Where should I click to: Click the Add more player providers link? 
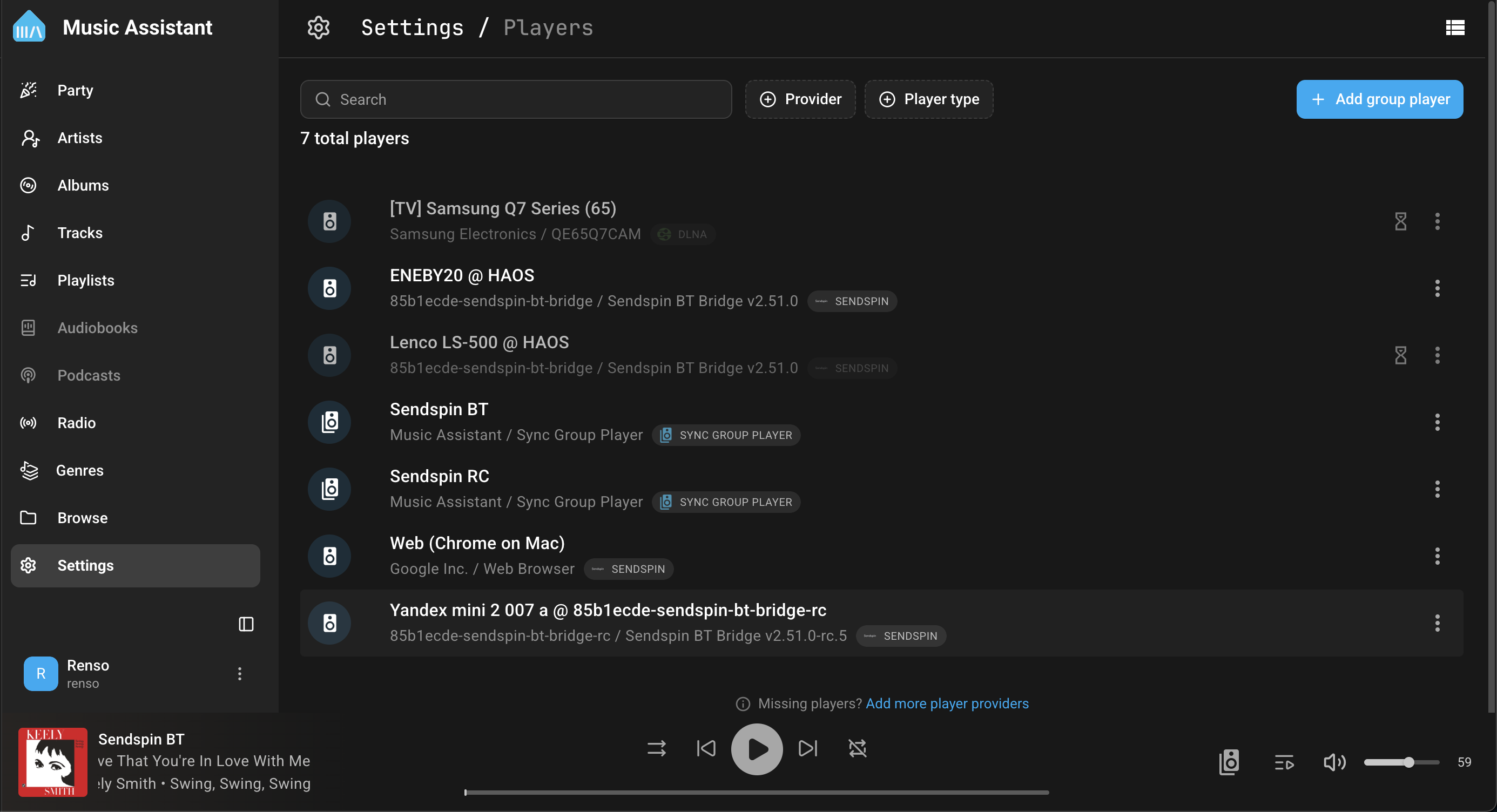947,703
